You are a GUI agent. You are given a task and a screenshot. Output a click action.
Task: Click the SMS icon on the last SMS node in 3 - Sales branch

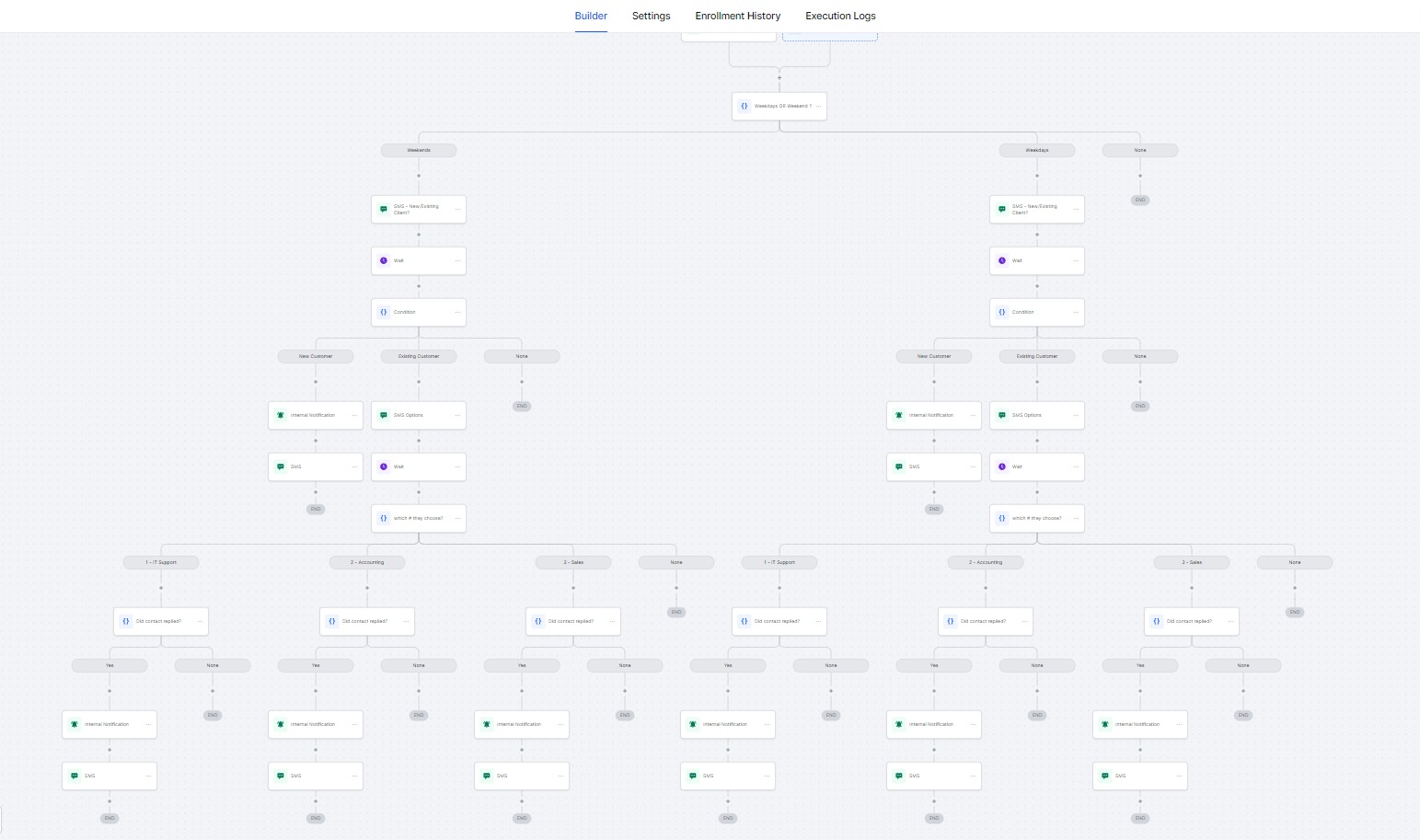[x=487, y=776]
